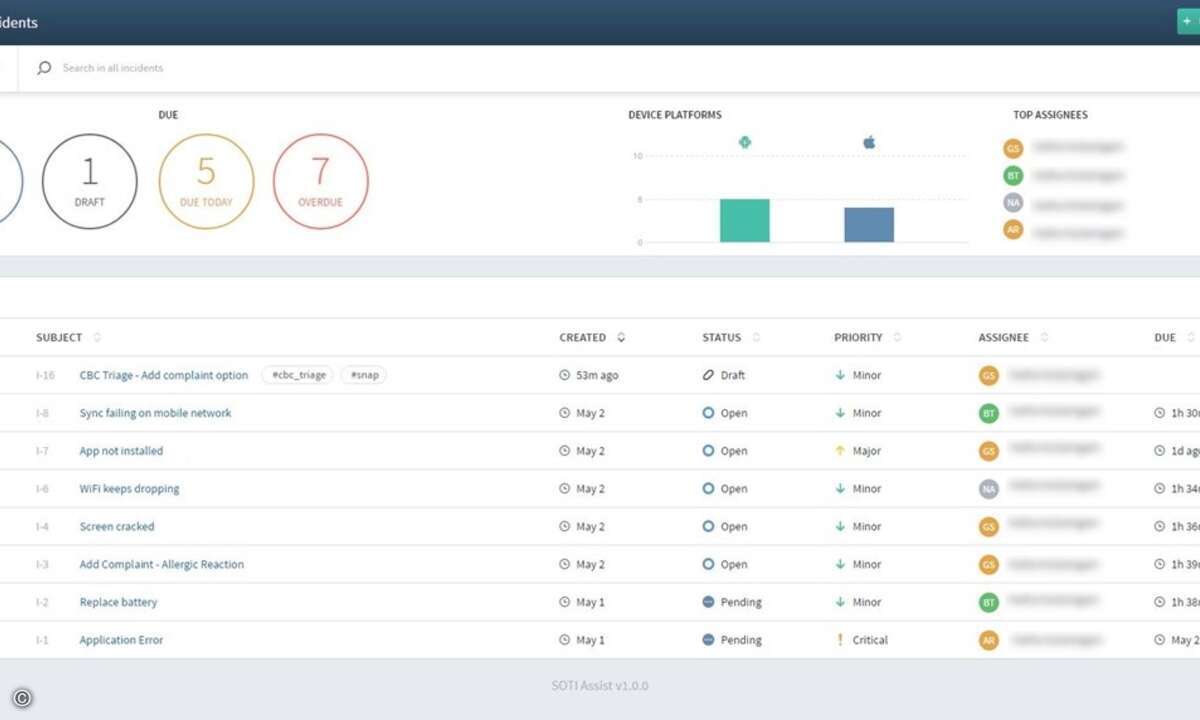Screen dimensions: 1200x720
Task: Select the Draft counter circle
Action: pos(90,181)
